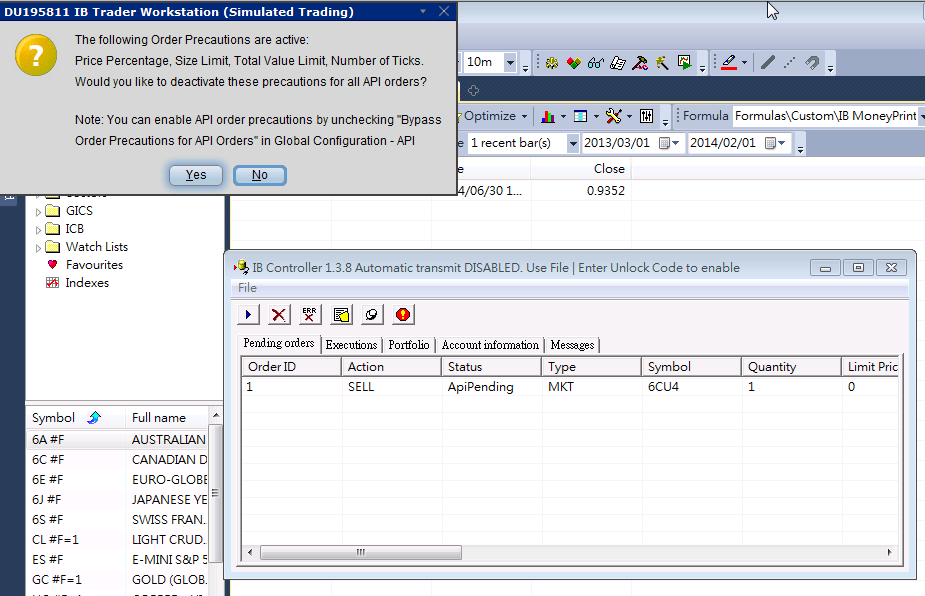
Task: Open the bar chart icon dropdown arrow
Action: click(563, 116)
